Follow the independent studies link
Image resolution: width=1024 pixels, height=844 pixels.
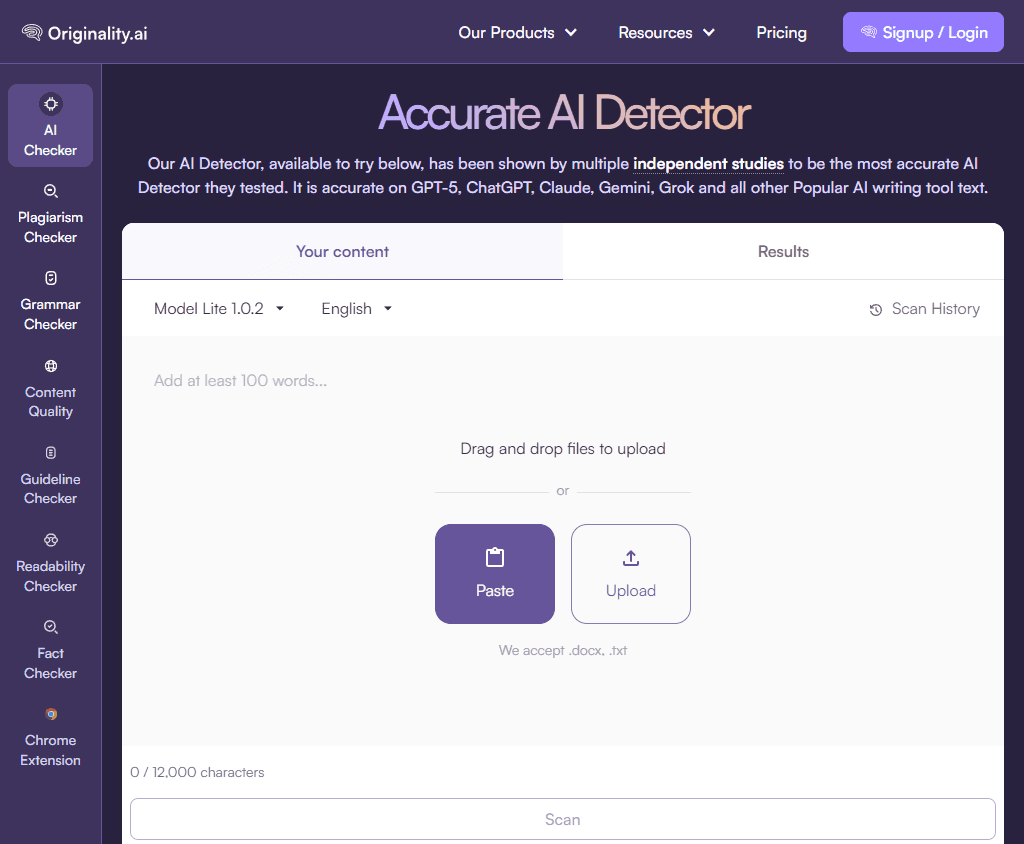coord(708,163)
